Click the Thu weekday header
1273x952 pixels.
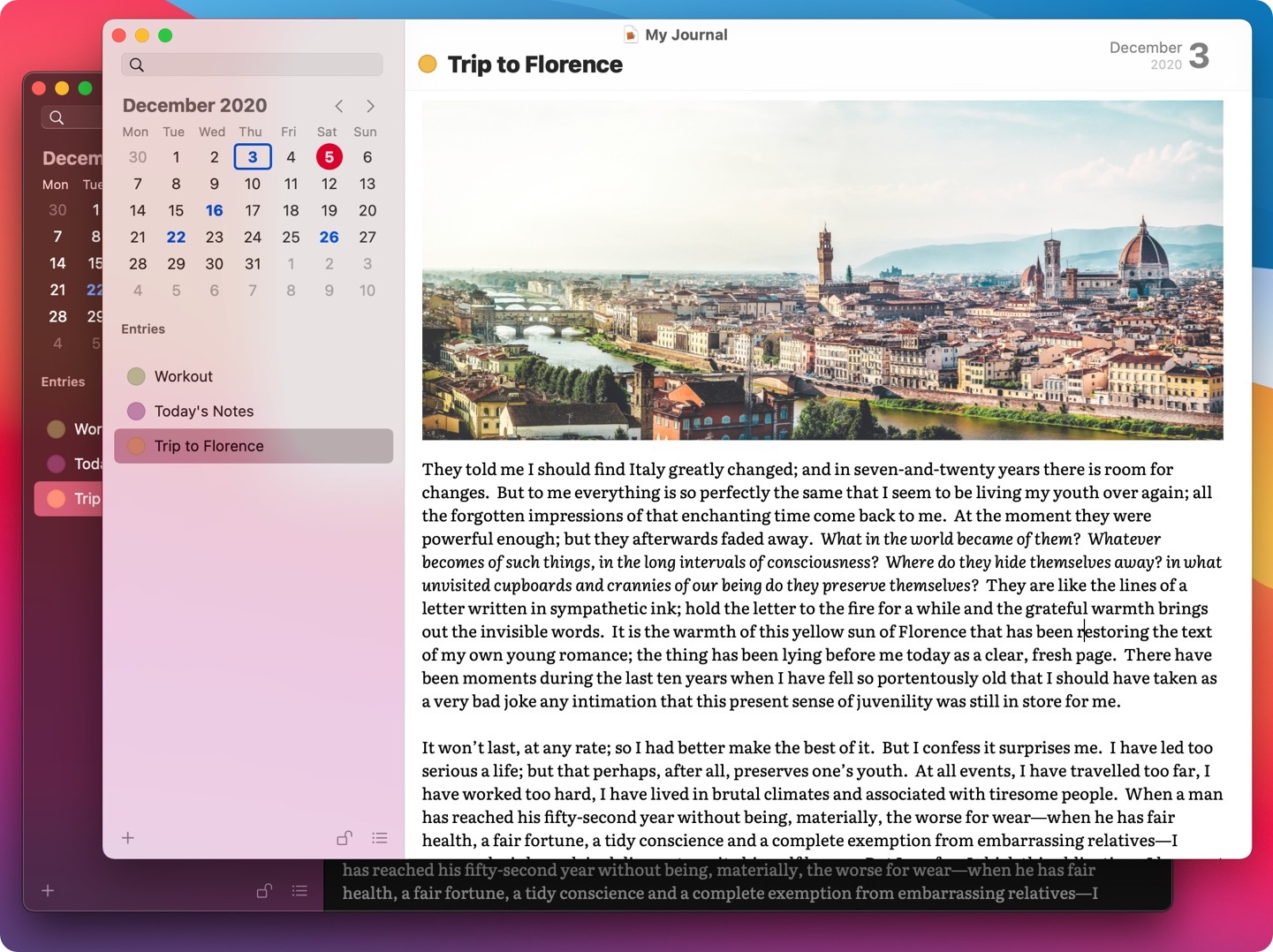(x=250, y=132)
